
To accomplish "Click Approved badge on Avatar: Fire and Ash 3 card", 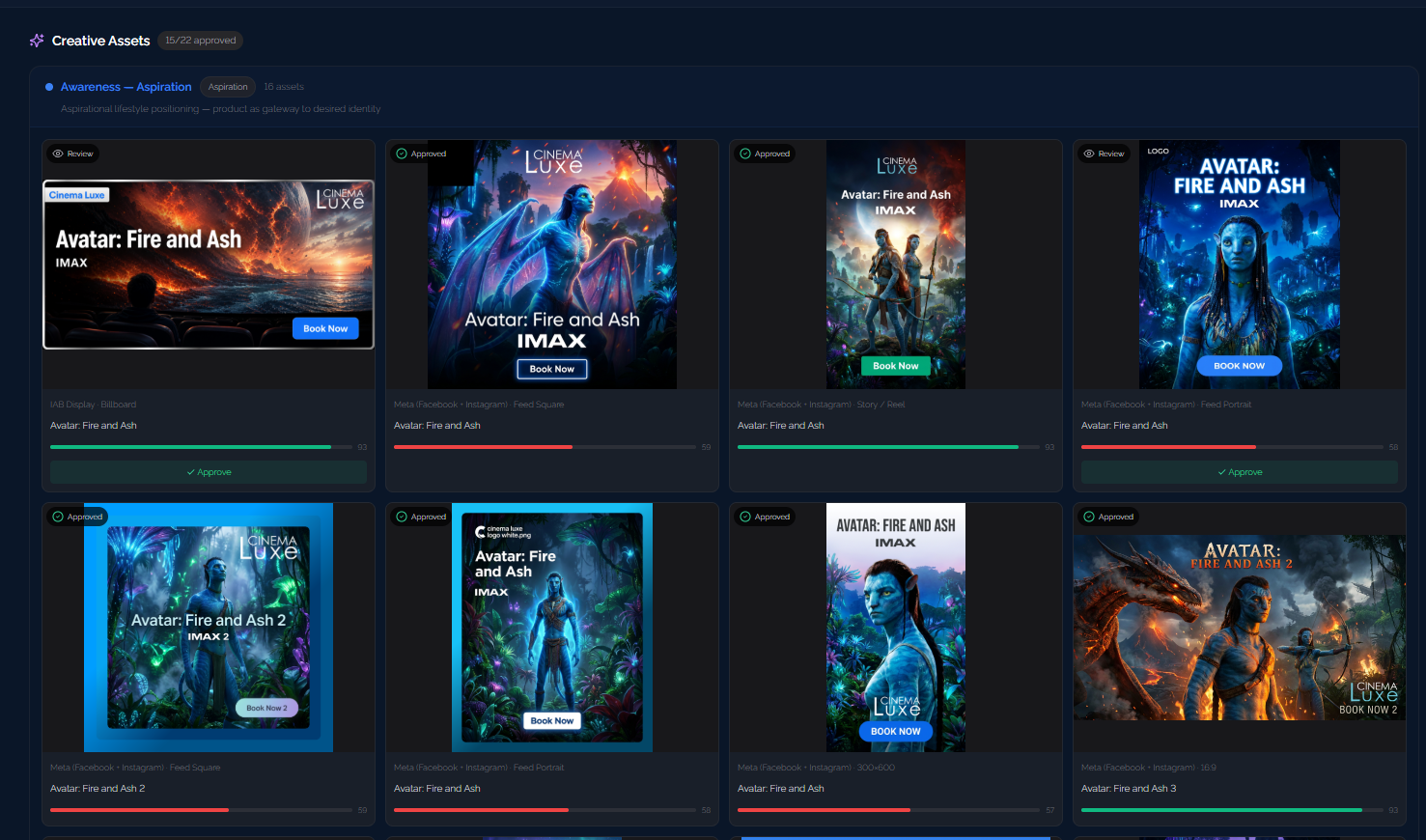I will (x=1108, y=517).
